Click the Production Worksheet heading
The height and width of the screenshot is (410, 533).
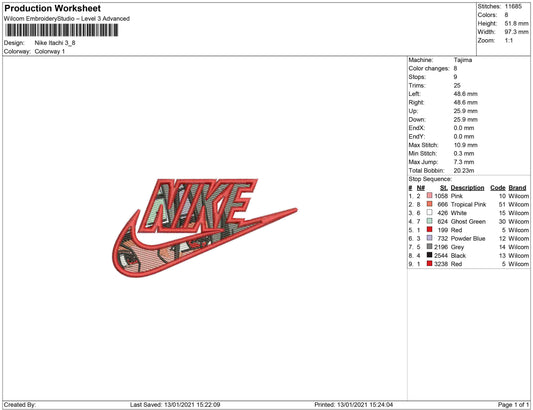point(52,8)
